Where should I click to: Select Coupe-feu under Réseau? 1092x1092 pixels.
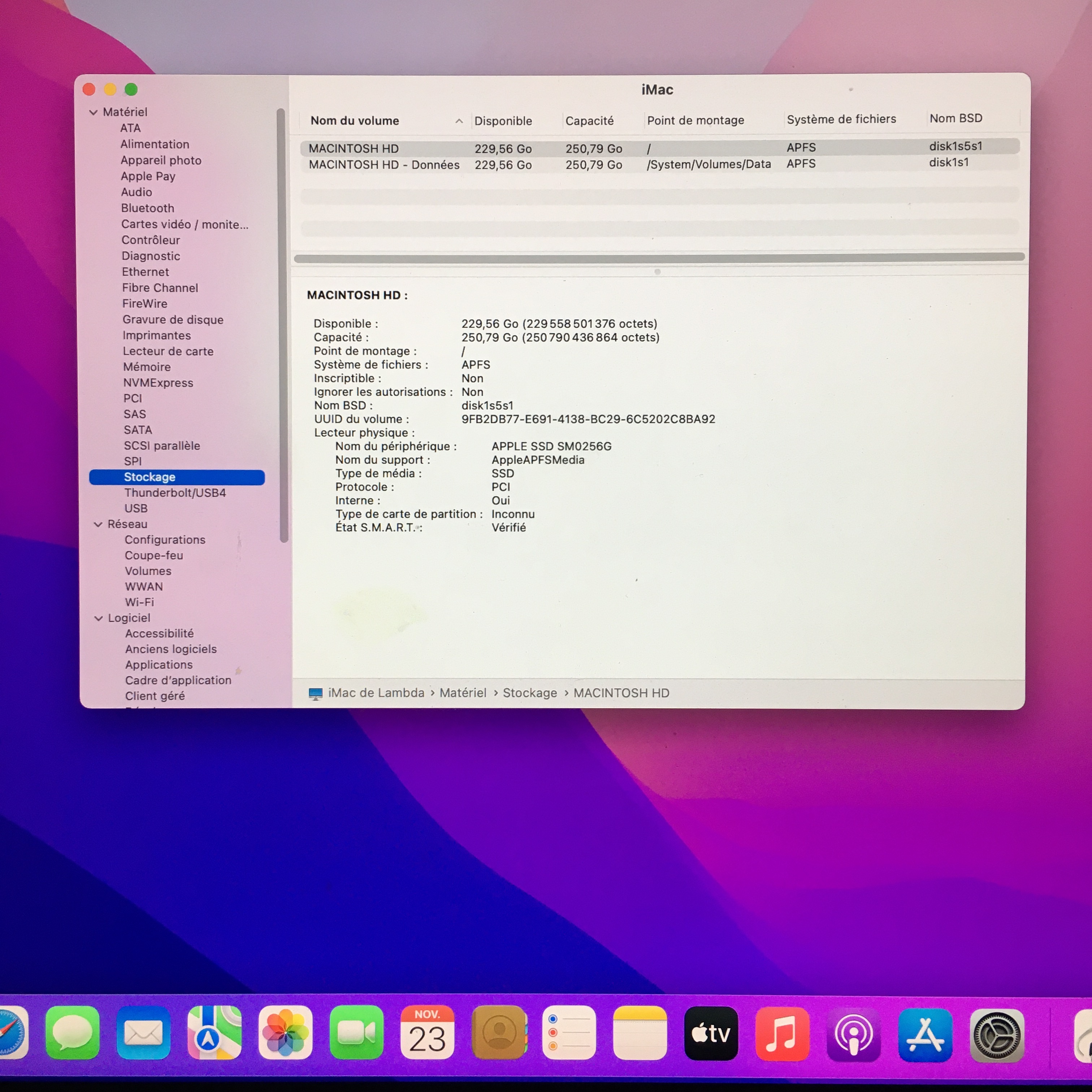coord(154,556)
